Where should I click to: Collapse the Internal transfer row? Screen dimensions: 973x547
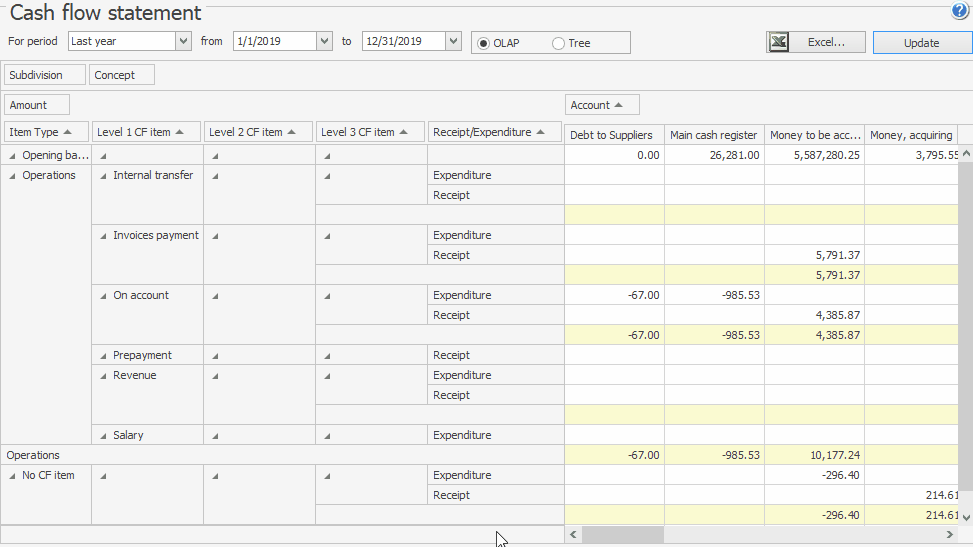click(103, 176)
